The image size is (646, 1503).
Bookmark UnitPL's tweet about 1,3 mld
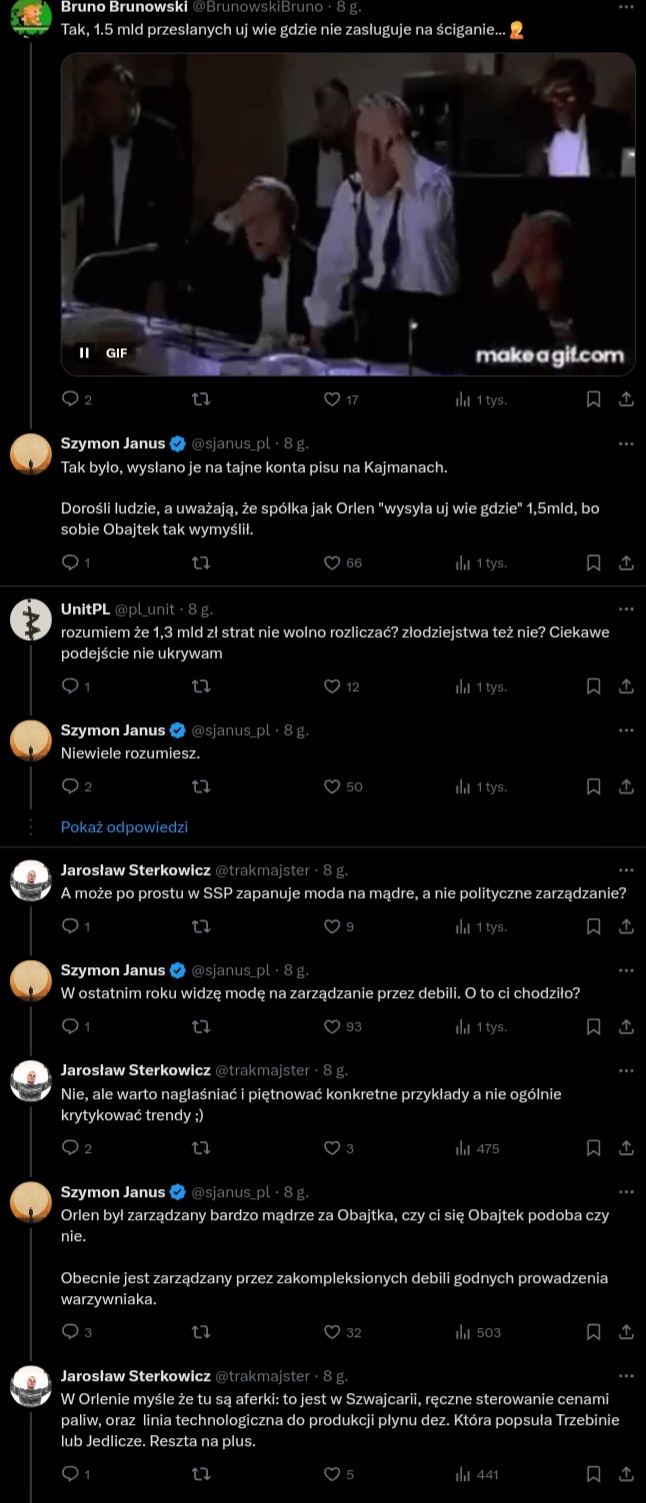click(x=593, y=686)
